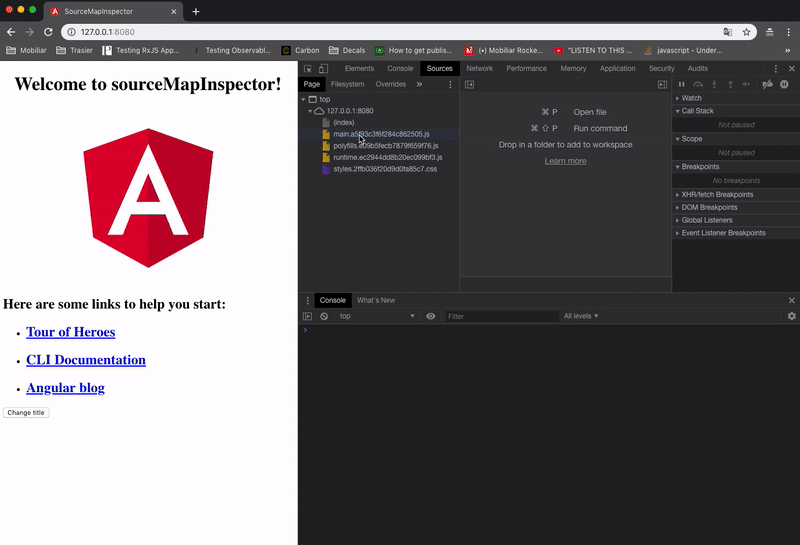Open the All levels log dropdown

[581, 316]
